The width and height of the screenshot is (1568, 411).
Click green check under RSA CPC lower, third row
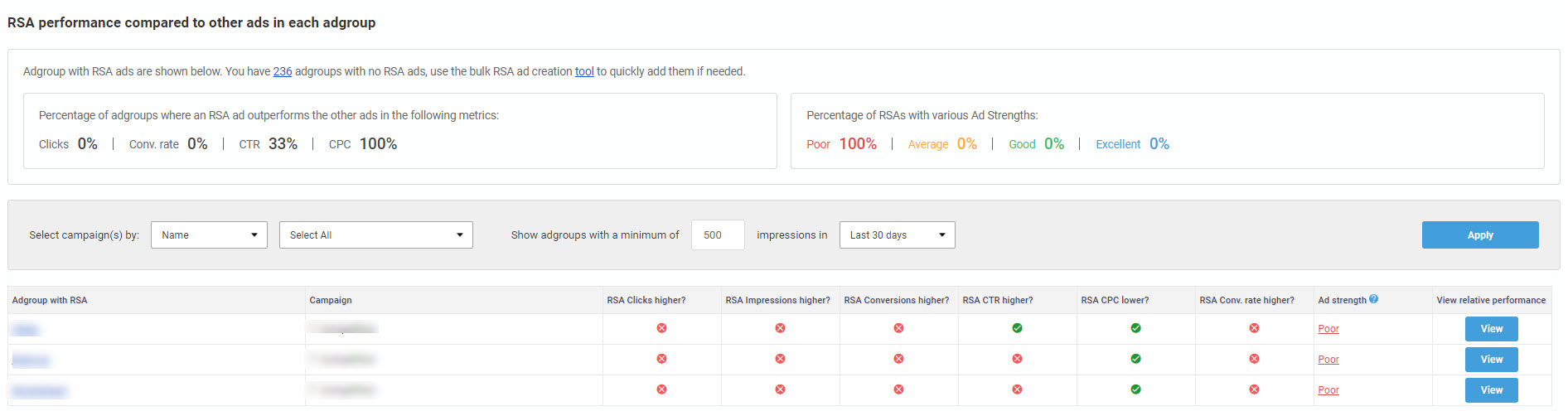1135,389
